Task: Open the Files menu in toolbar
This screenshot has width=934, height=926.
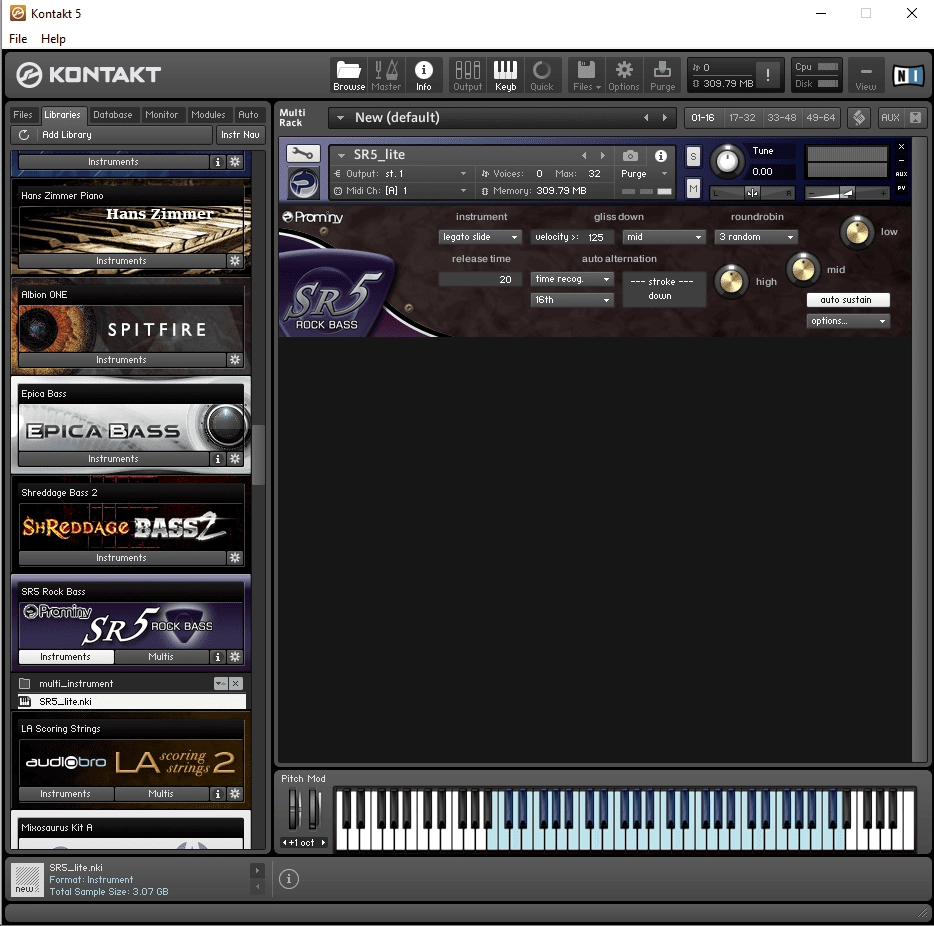Action: tap(587, 76)
